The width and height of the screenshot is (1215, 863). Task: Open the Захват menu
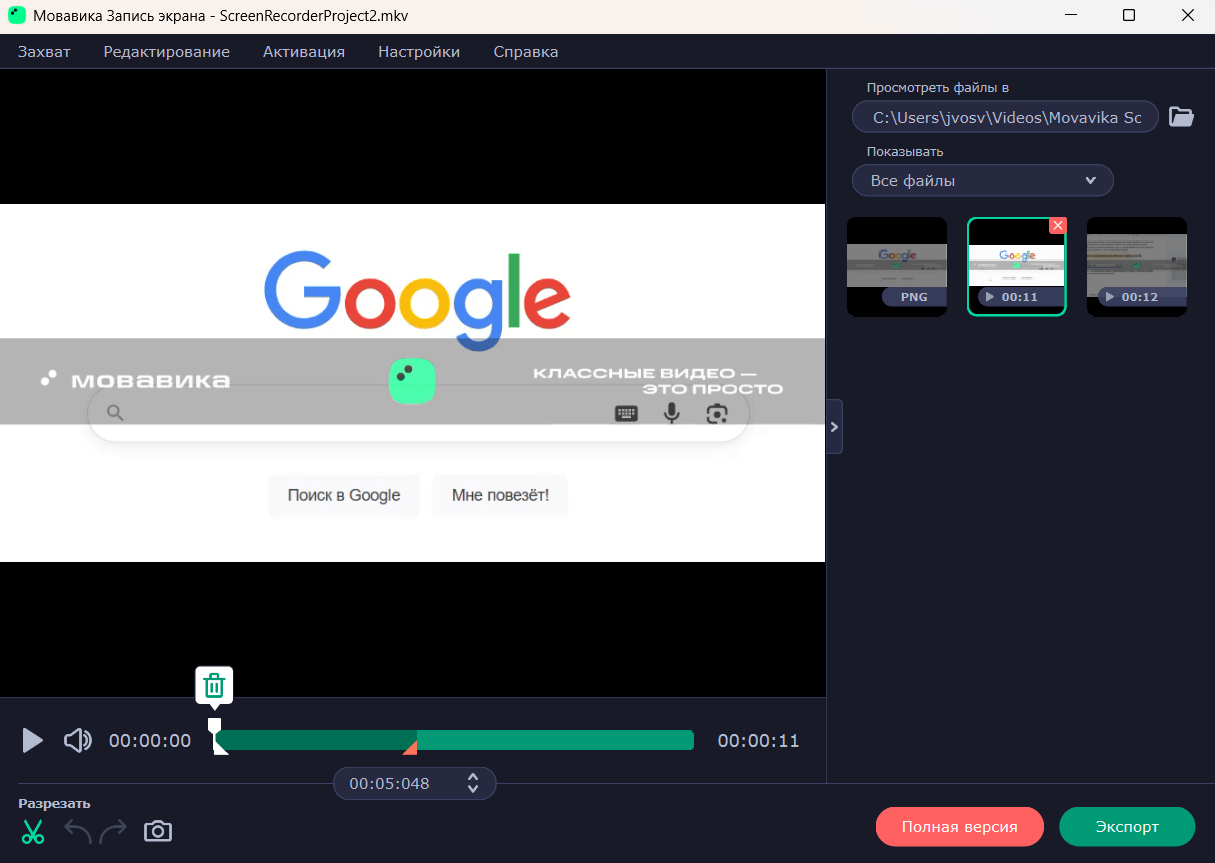[x=44, y=52]
